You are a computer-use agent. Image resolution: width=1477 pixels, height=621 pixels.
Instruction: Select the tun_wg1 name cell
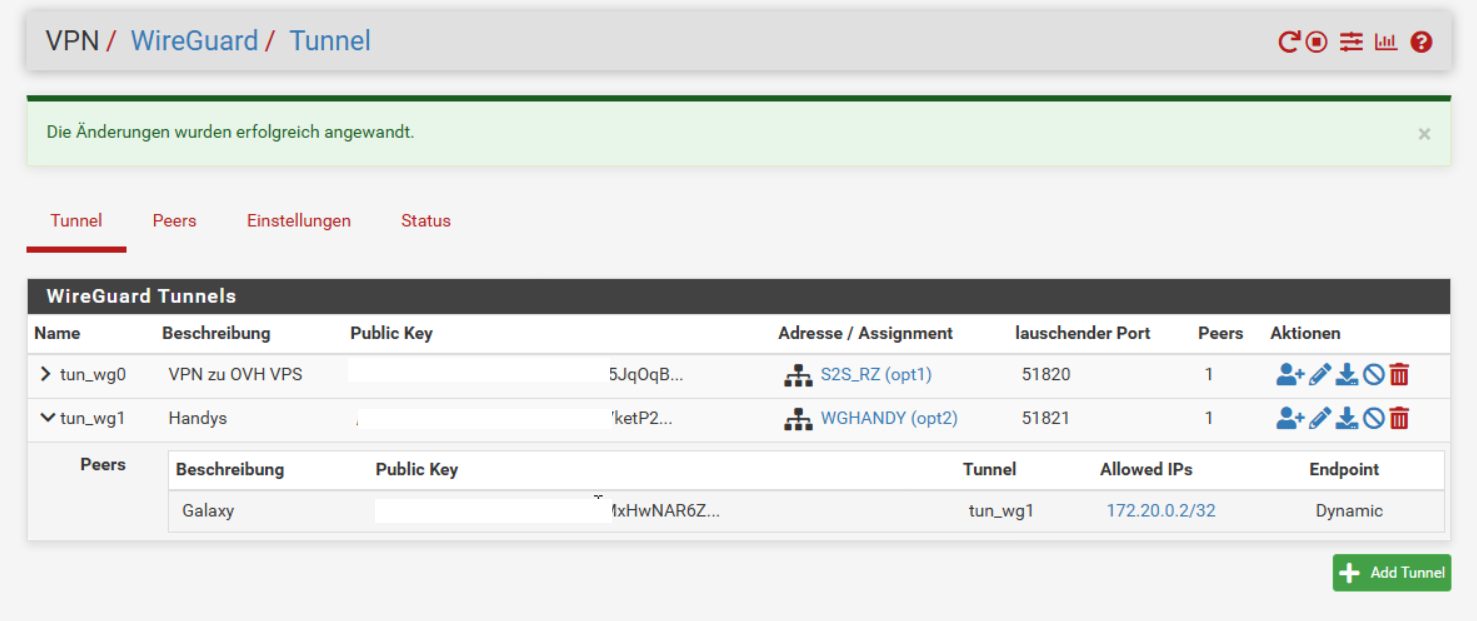pyautogui.click(x=93, y=419)
